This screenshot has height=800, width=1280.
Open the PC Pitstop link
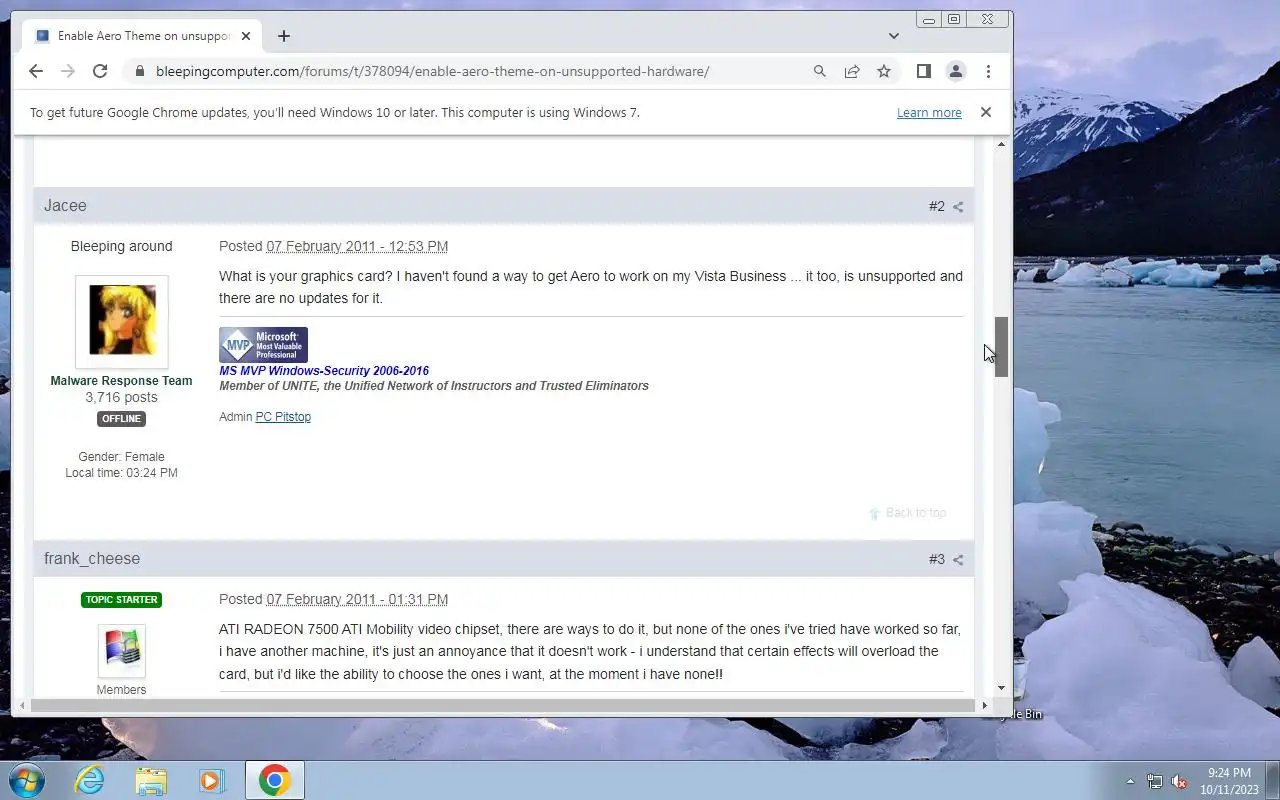283,417
